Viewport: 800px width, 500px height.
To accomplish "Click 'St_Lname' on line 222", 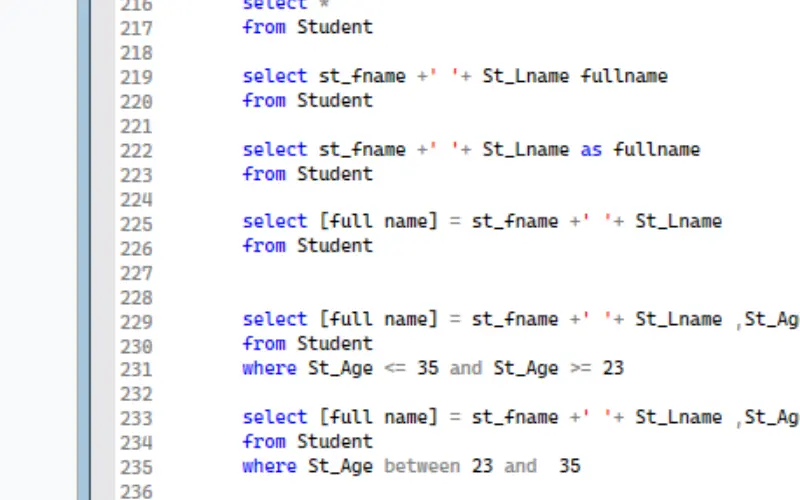I will click(x=526, y=150).
